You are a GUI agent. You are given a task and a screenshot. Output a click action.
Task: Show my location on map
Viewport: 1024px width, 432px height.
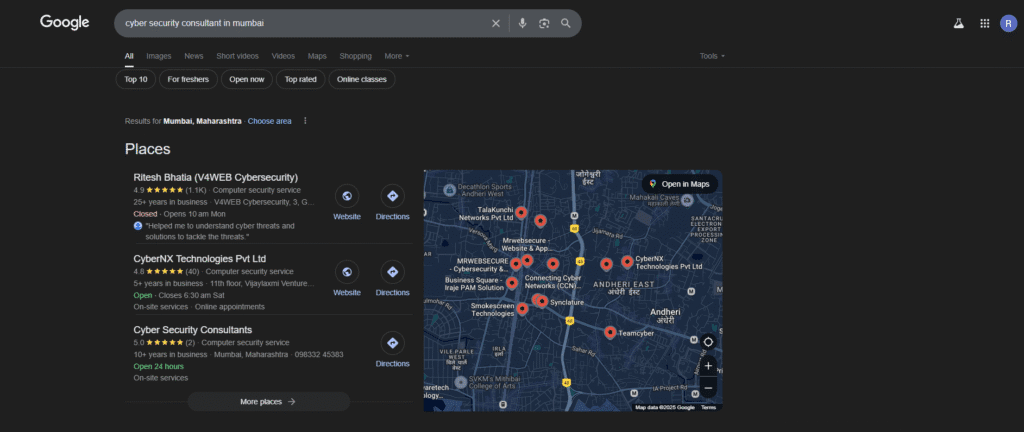[x=708, y=342]
